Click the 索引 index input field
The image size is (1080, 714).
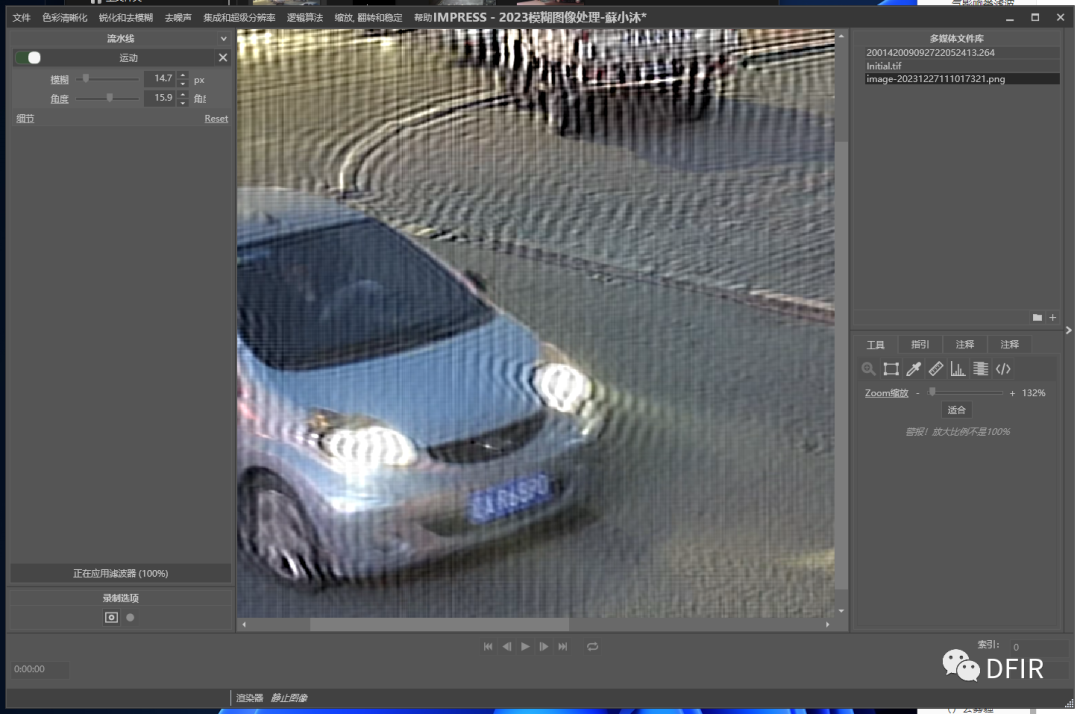[1038, 647]
